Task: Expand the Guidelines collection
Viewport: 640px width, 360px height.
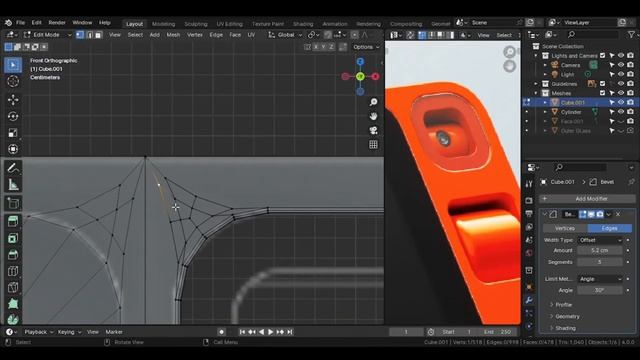Action: click(536, 84)
